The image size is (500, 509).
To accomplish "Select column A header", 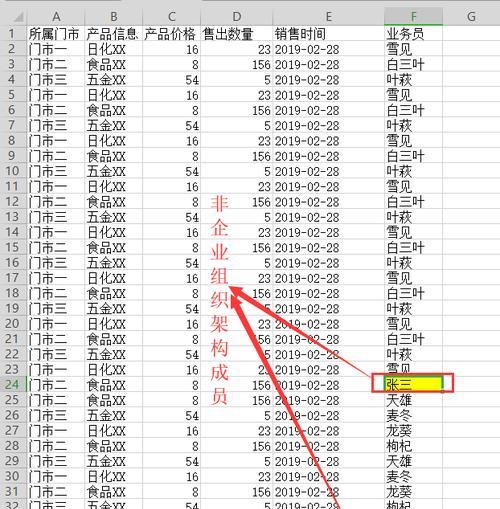I will coord(56,17).
